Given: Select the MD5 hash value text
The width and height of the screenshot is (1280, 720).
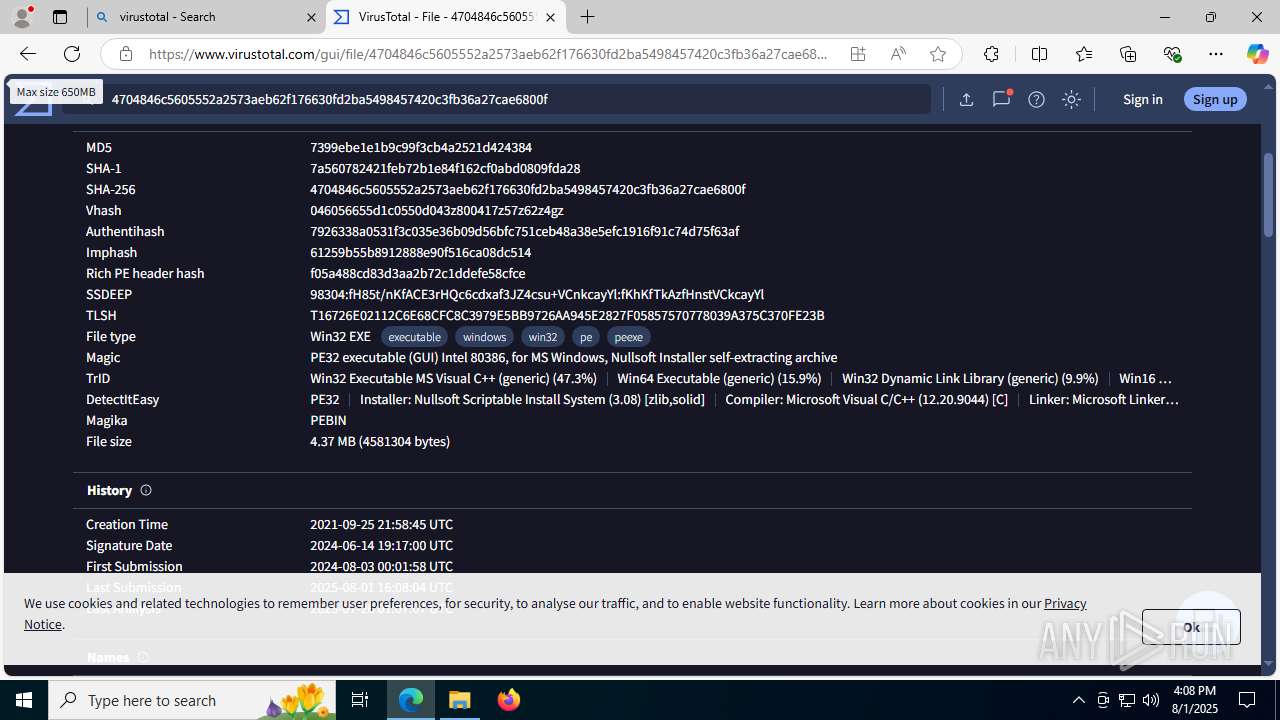Looking at the screenshot, I should click(421, 147).
